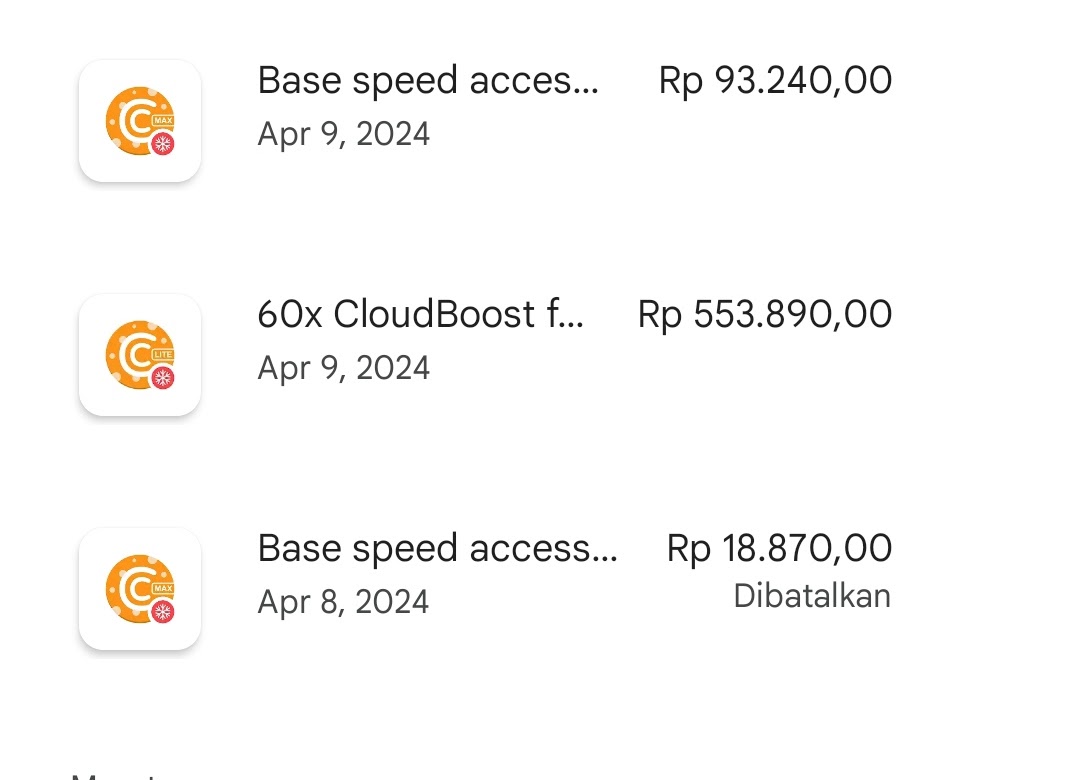1077x780 pixels.
Task: Select the cancelled Base speed access order from Apr 8
Action: [x=437, y=548]
